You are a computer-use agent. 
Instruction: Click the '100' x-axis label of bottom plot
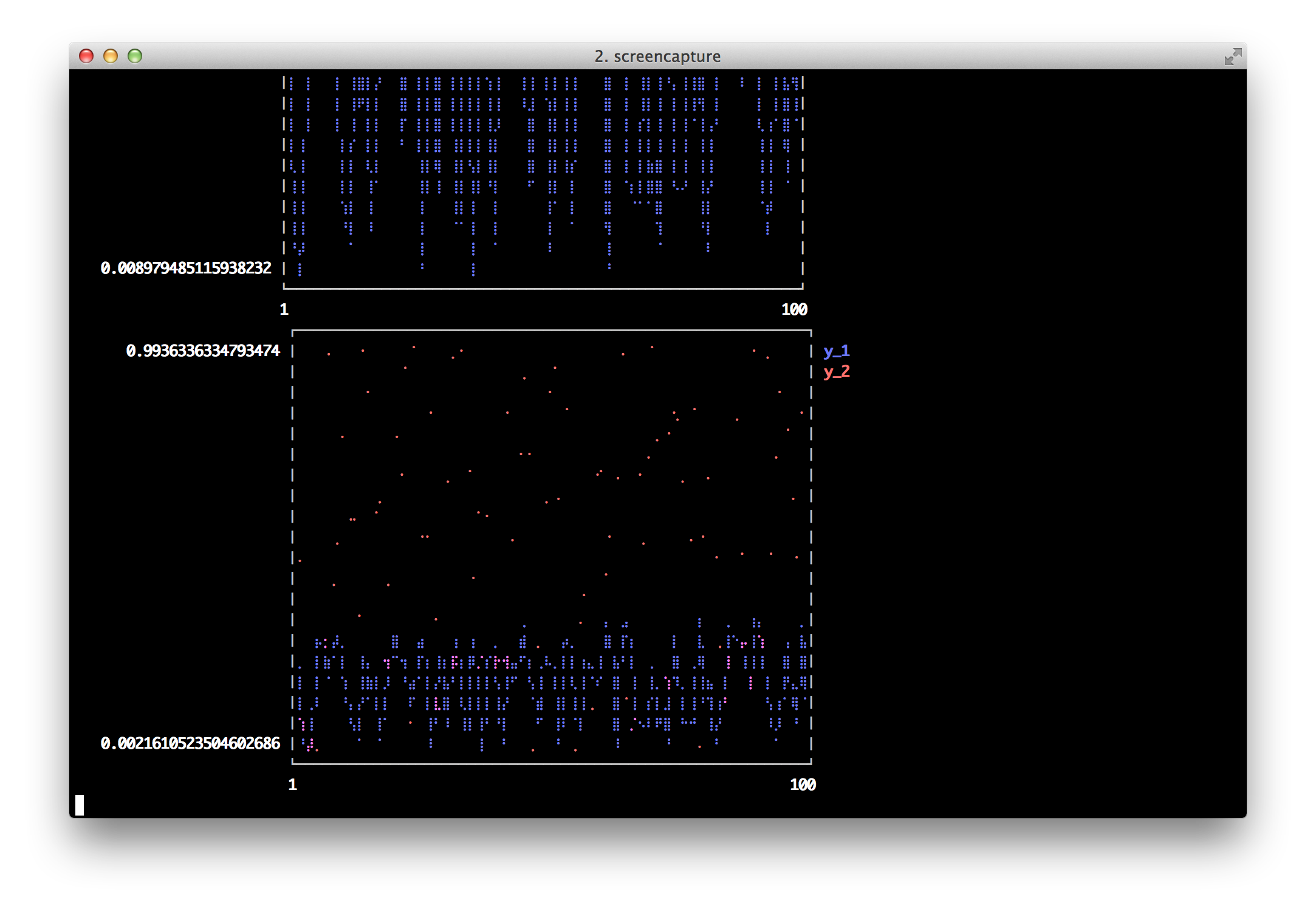coord(803,785)
